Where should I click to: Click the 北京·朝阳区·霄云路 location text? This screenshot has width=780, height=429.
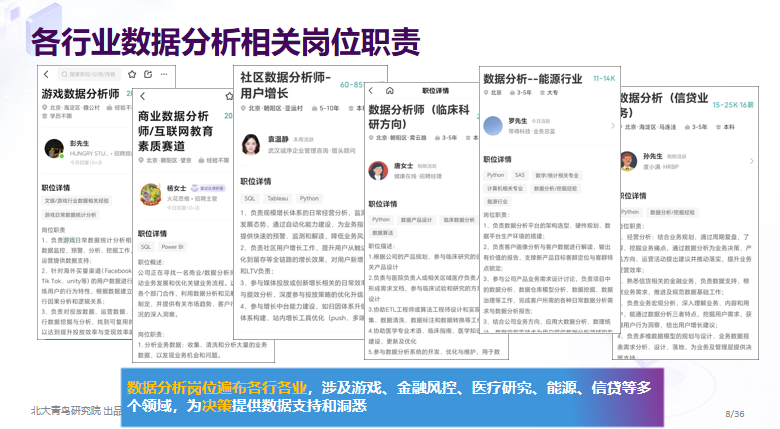tap(401, 137)
